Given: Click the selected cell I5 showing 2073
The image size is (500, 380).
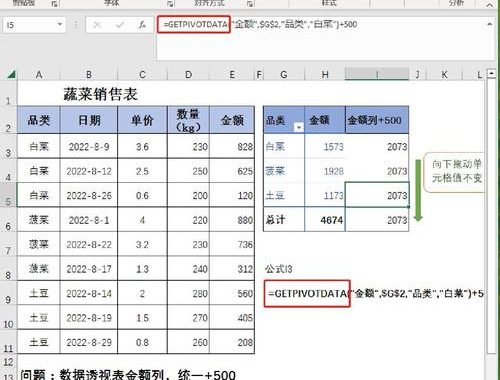Looking at the screenshot, I should pos(377,195).
